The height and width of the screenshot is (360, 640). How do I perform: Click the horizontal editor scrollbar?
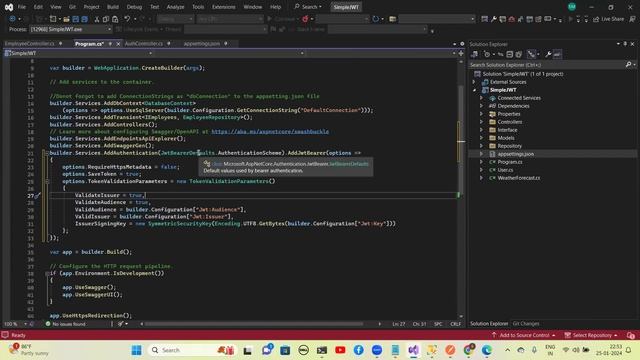(x=254, y=324)
